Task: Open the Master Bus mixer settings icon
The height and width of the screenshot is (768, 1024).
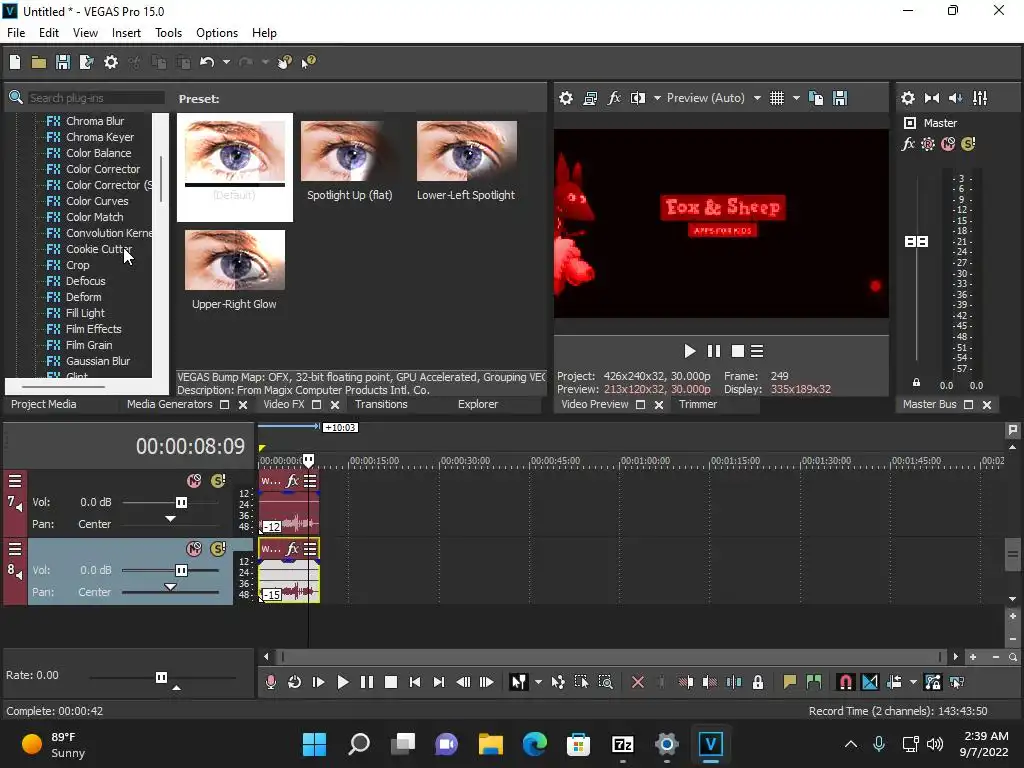Action: point(980,98)
